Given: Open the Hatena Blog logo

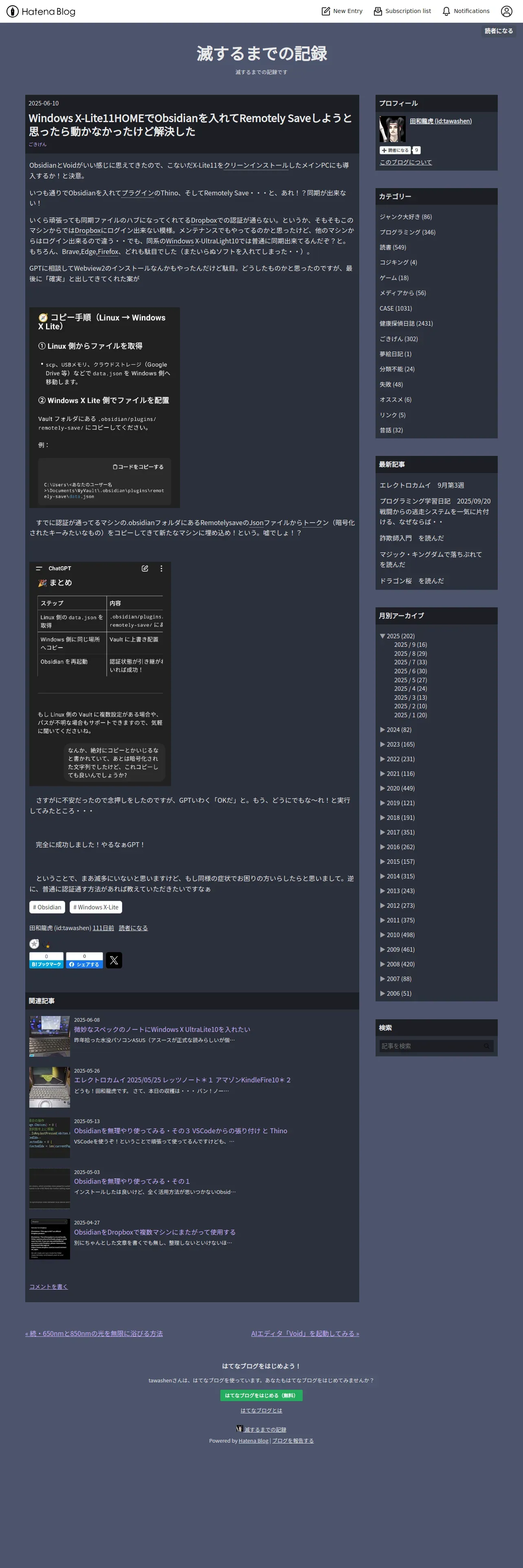Looking at the screenshot, I should point(41,11).
